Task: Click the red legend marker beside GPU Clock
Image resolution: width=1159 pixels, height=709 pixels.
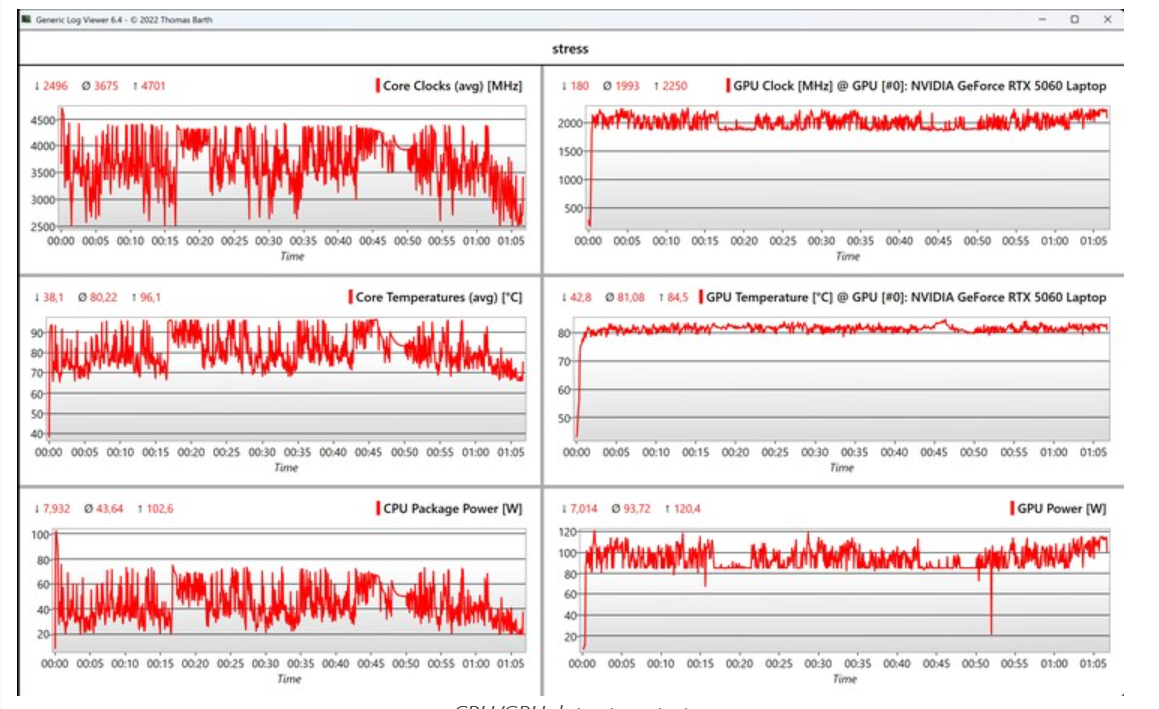Action: 728,86
